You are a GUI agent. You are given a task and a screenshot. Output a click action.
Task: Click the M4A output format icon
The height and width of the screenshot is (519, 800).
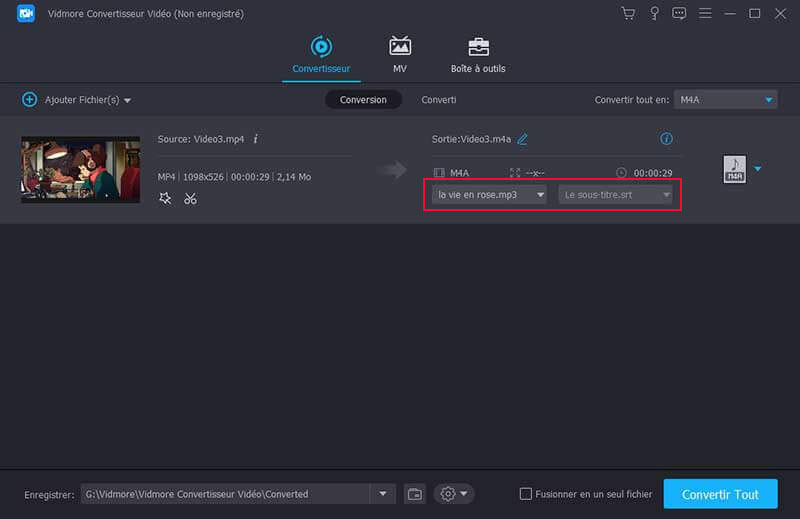pyautogui.click(x=734, y=169)
